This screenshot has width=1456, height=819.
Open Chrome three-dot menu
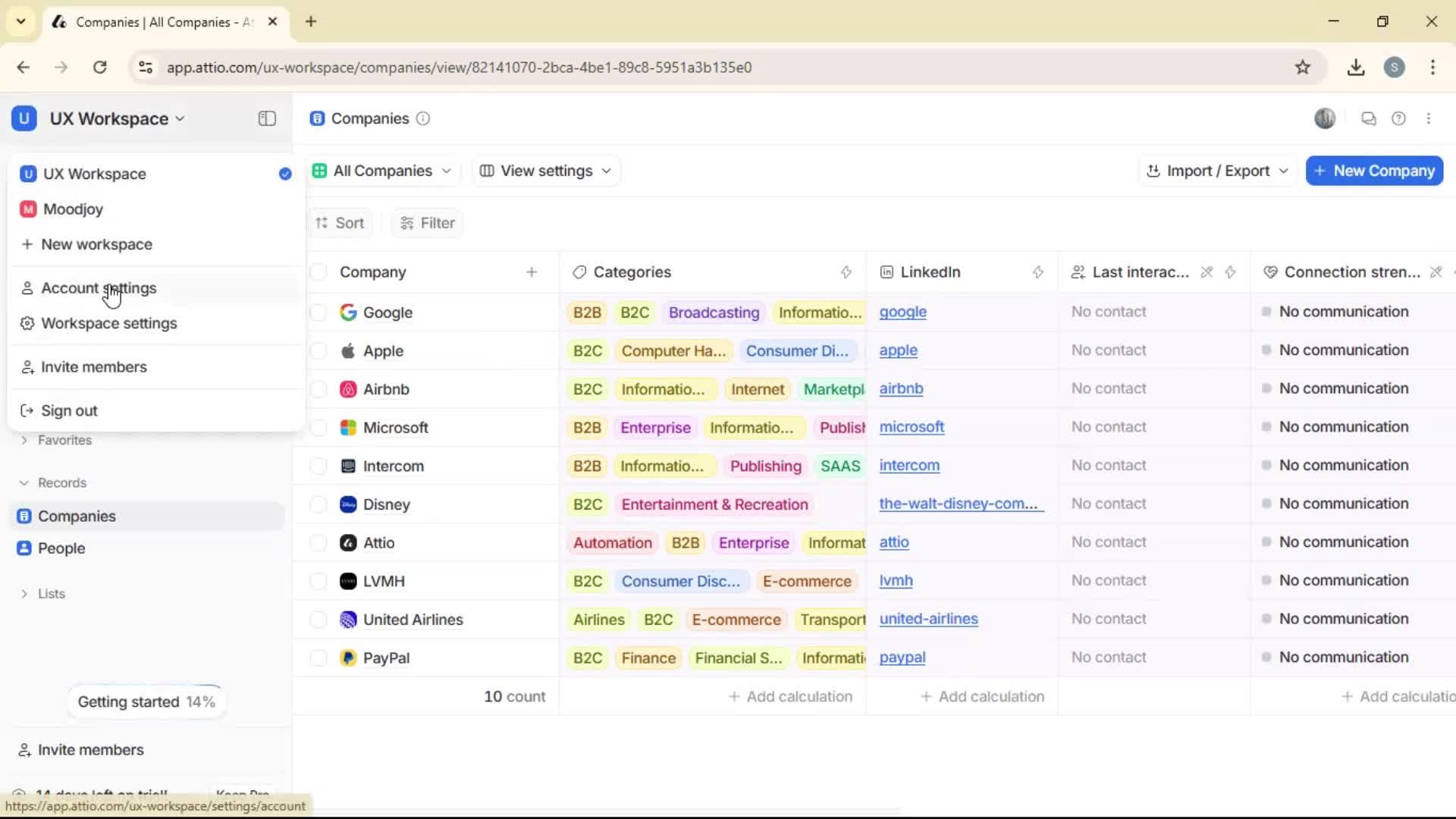(1432, 67)
